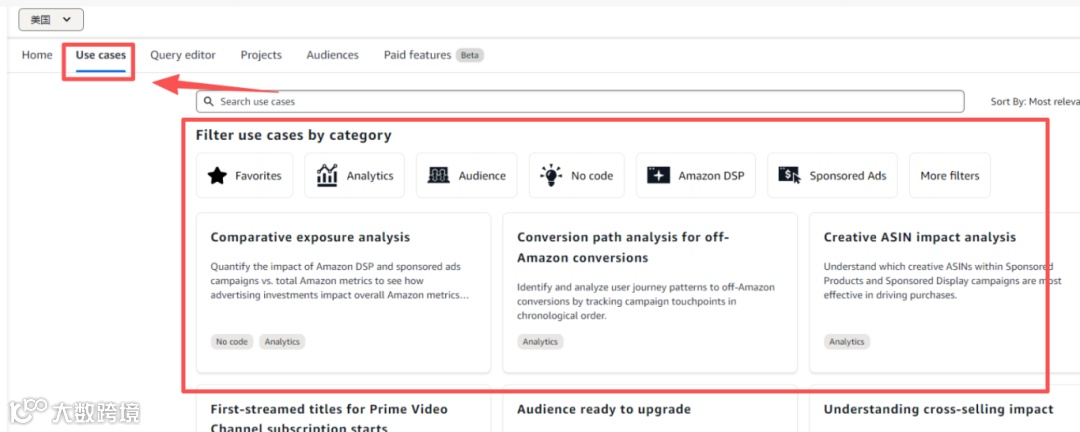Click the Analytics tag on Conversion path card

[x=540, y=342]
